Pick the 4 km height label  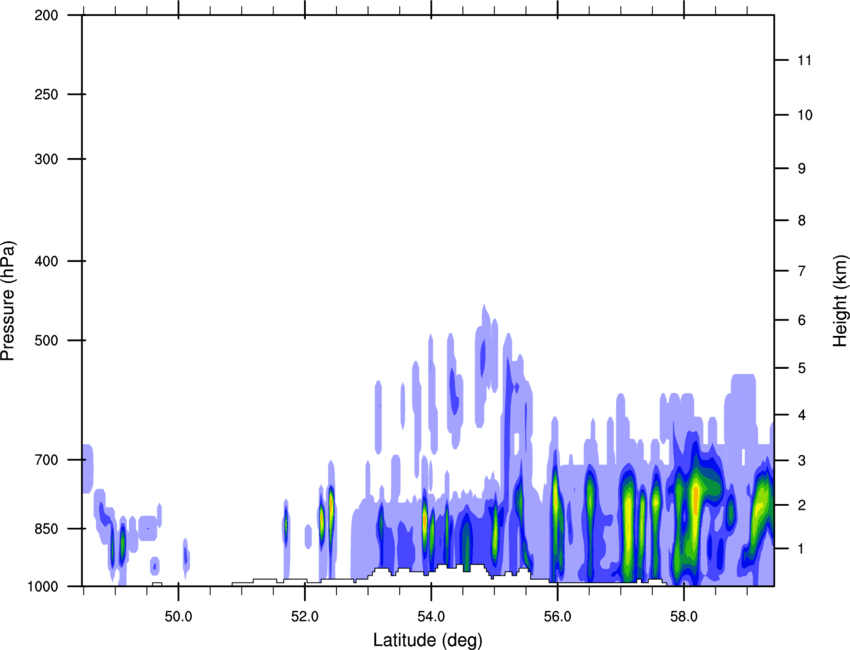(x=801, y=415)
